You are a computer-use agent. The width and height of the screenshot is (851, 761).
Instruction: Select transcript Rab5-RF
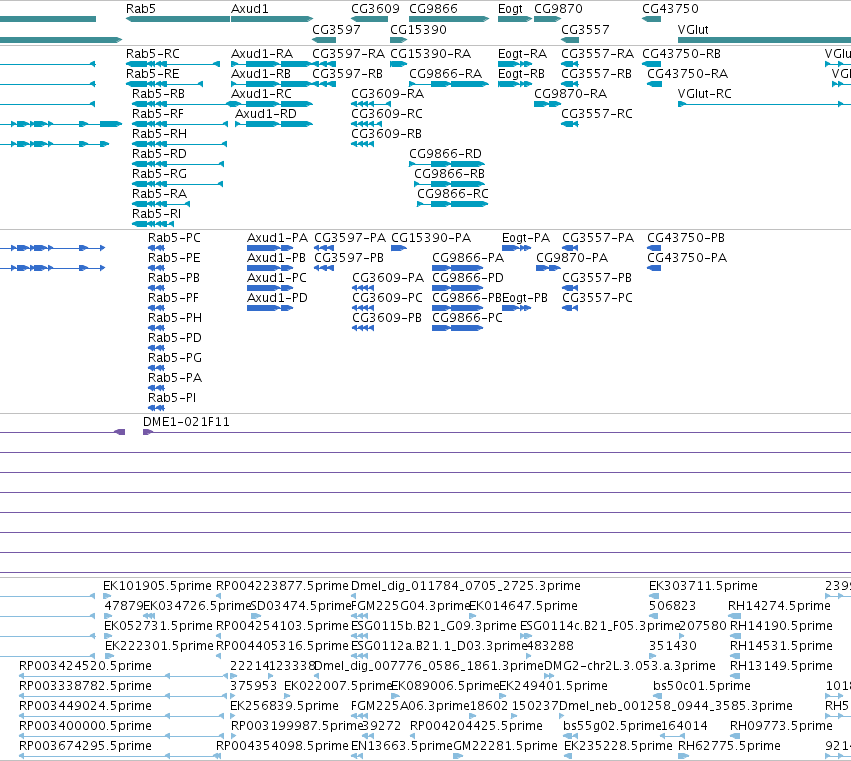pos(158,114)
